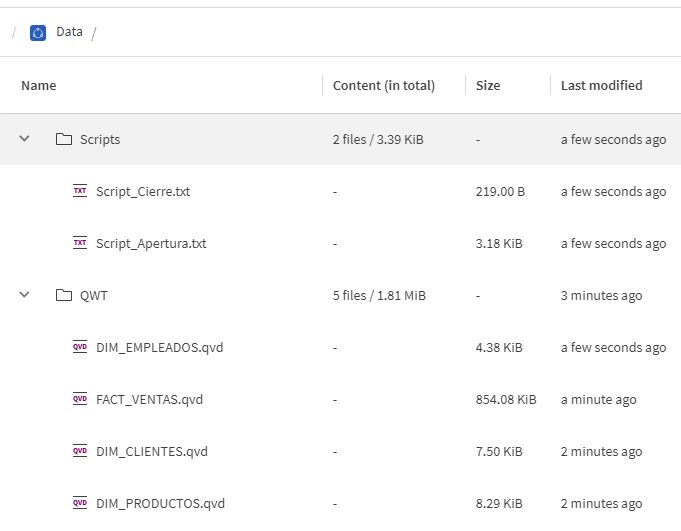Collapse the Scripts folder chevron
Viewport: 681px width, 531px height.
(x=24, y=139)
